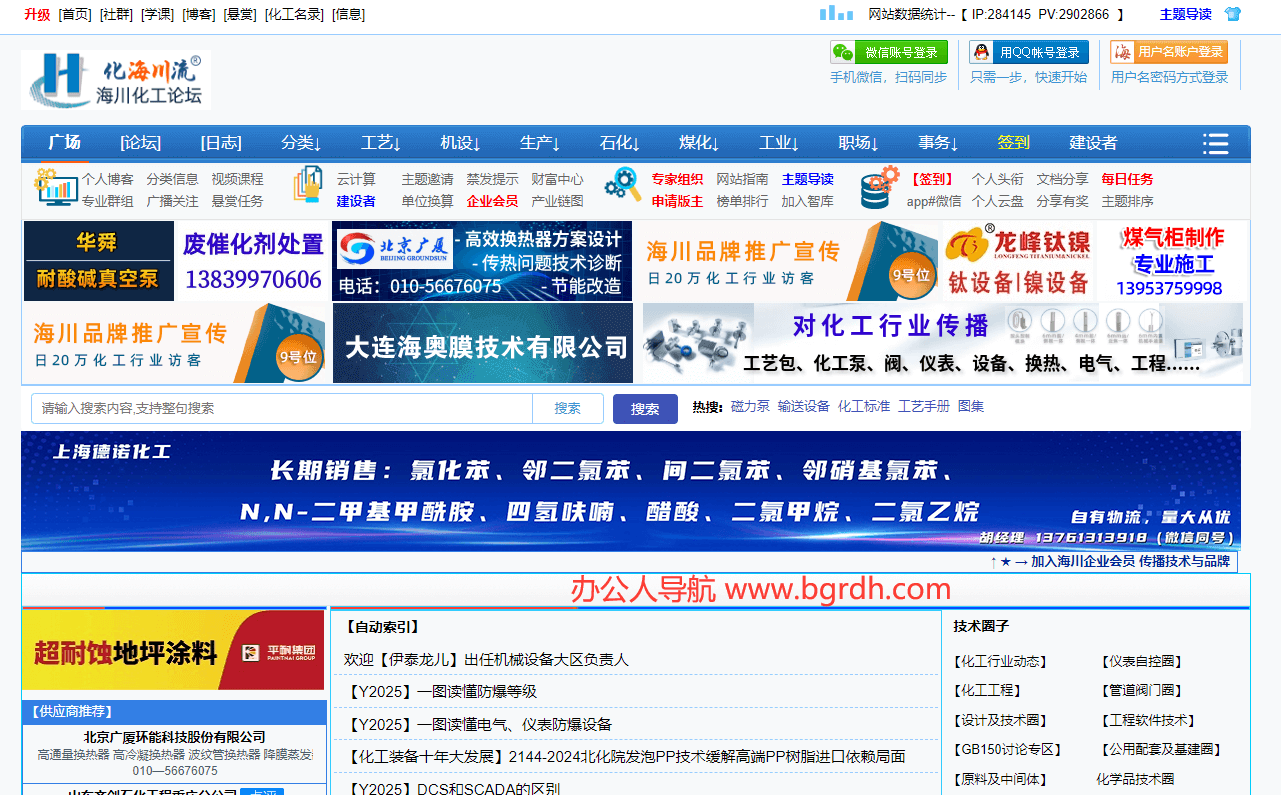Screen dimensions: 1281x795
Task: Click the chart monitor icon beside 个人博客
Action: click(x=56, y=187)
